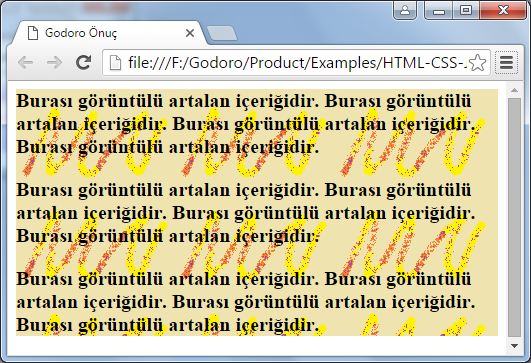Click the first paragraph starting "Burası görüntülü"
The image size is (531, 363).
click(x=246, y=124)
